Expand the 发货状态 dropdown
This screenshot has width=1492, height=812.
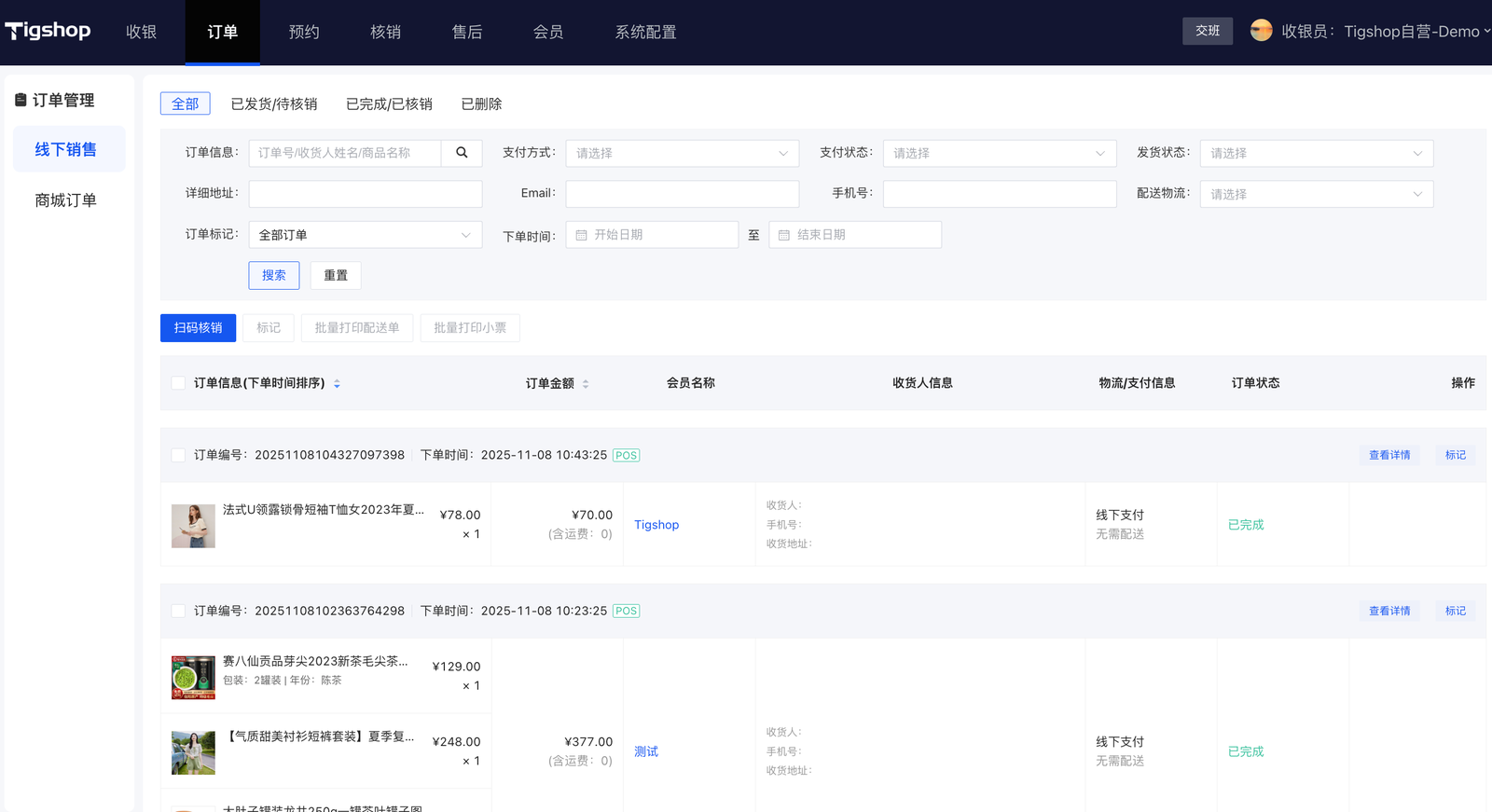1316,153
